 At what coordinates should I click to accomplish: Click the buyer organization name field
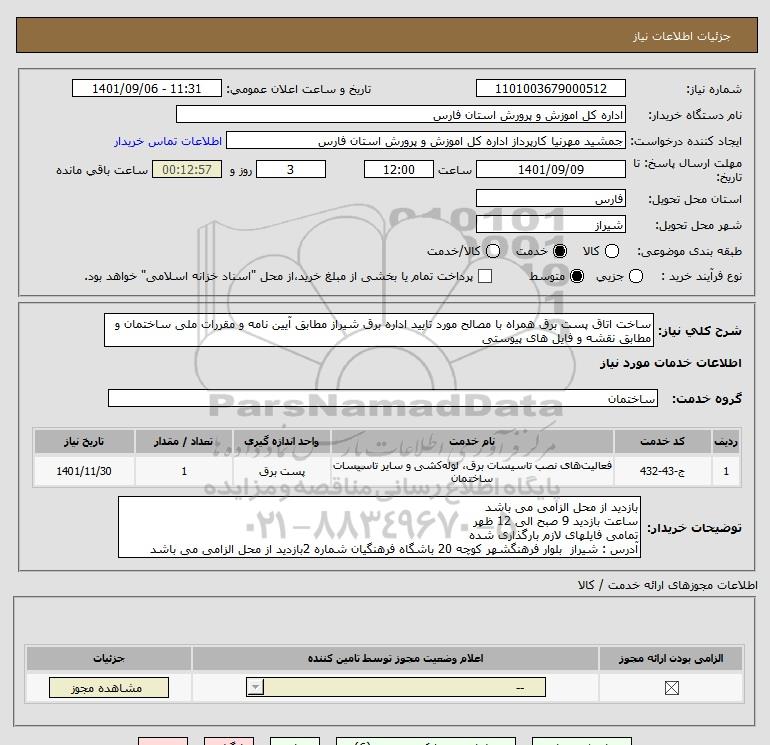click(401, 114)
